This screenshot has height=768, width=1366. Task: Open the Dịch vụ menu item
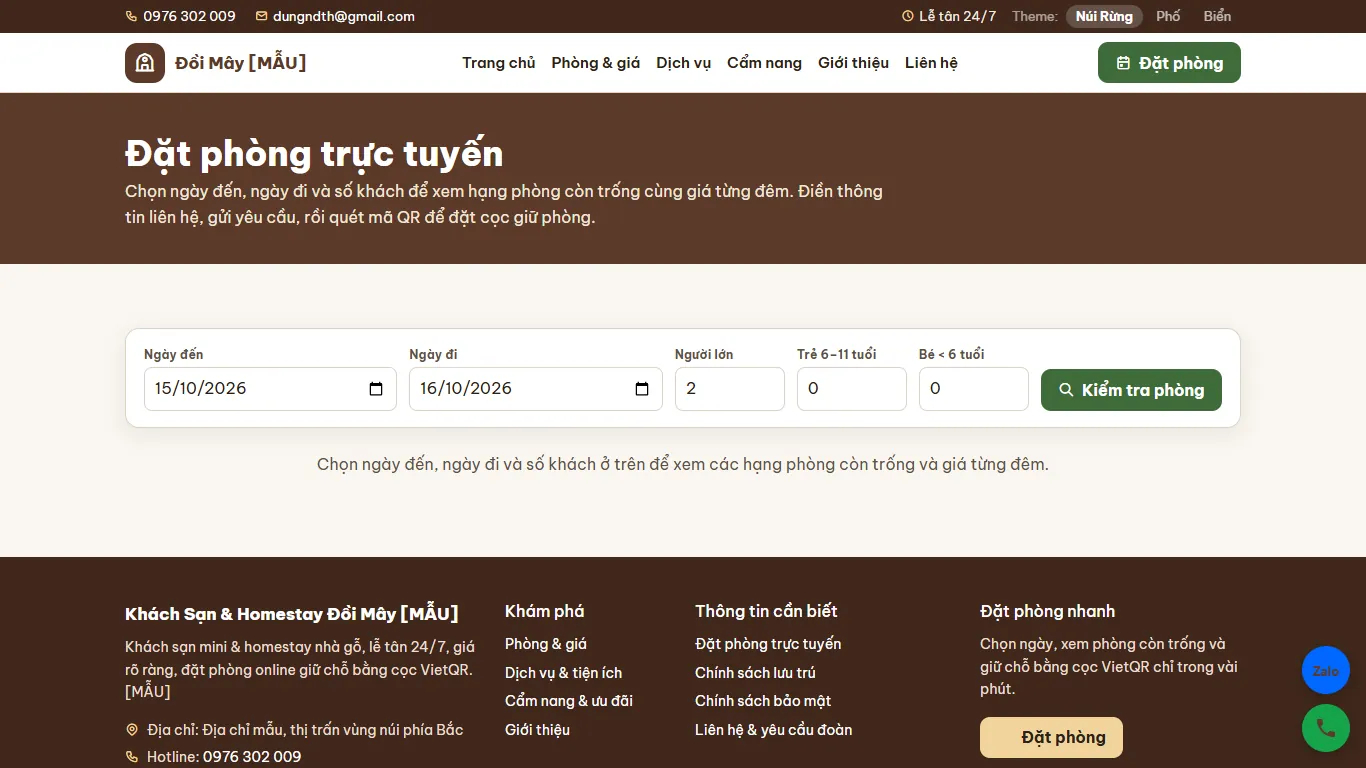(x=684, y=63)
